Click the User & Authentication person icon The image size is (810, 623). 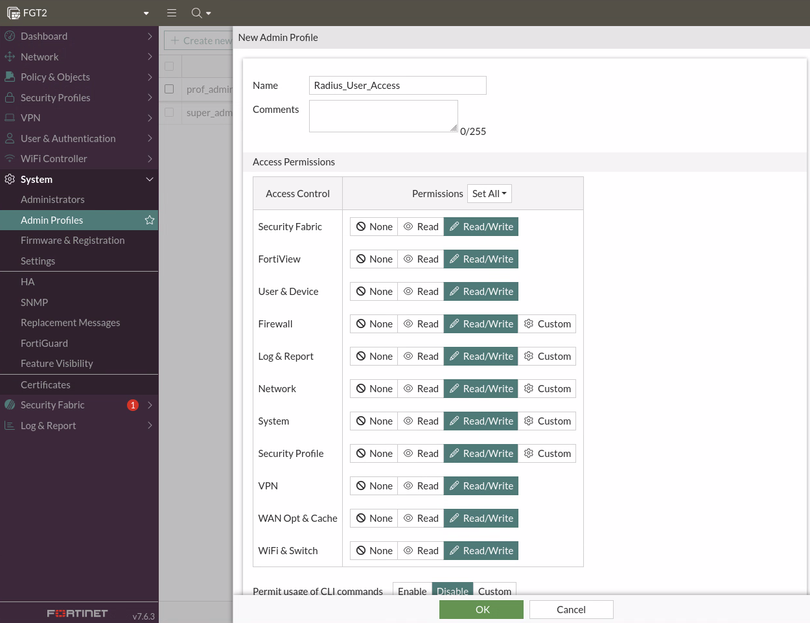(x=9, y=138)
